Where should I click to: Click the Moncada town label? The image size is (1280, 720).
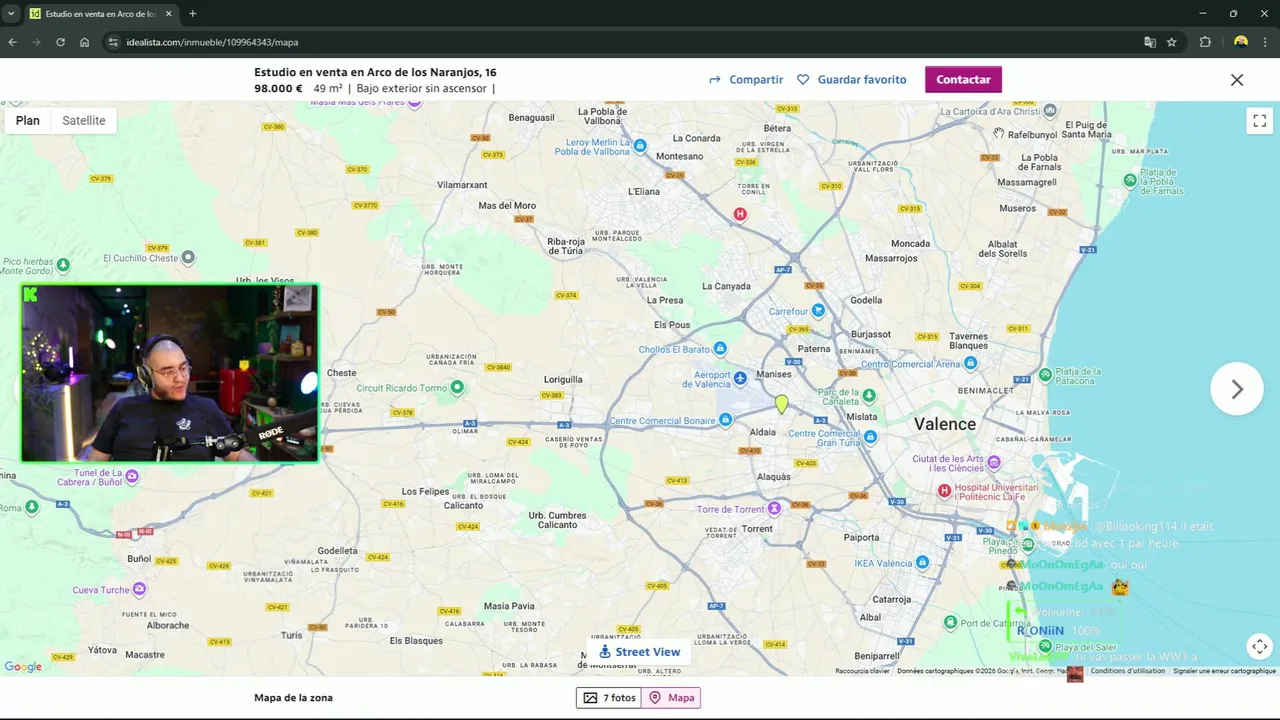pos(910,244)
